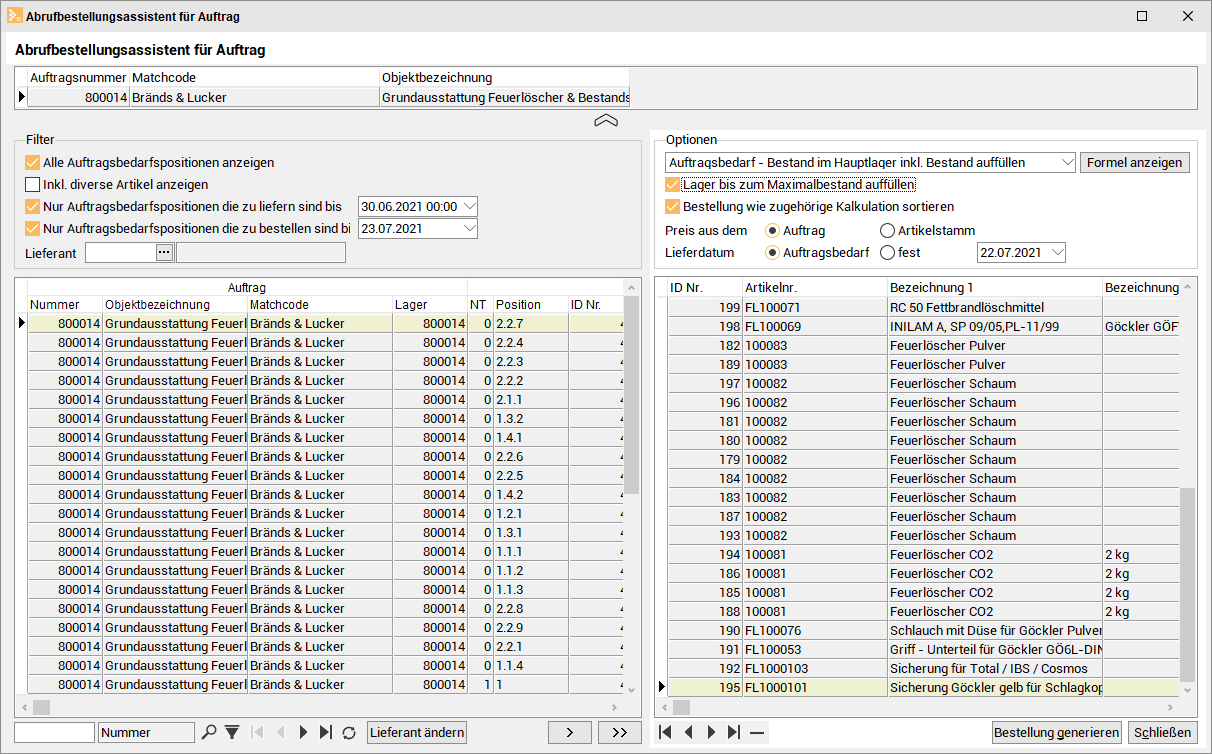Select left grid row with position 2.2.4

[325, 342]
